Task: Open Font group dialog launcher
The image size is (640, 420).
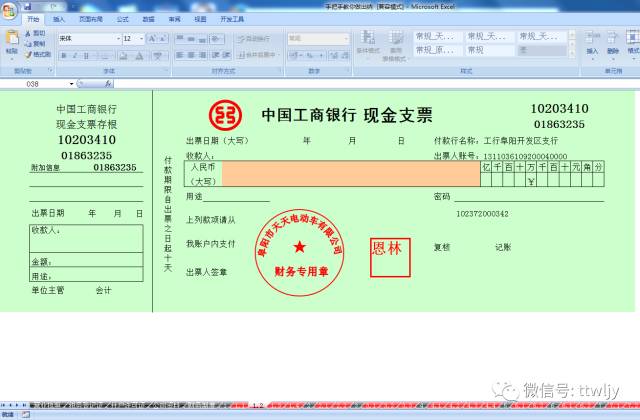Action: [167, 70]
